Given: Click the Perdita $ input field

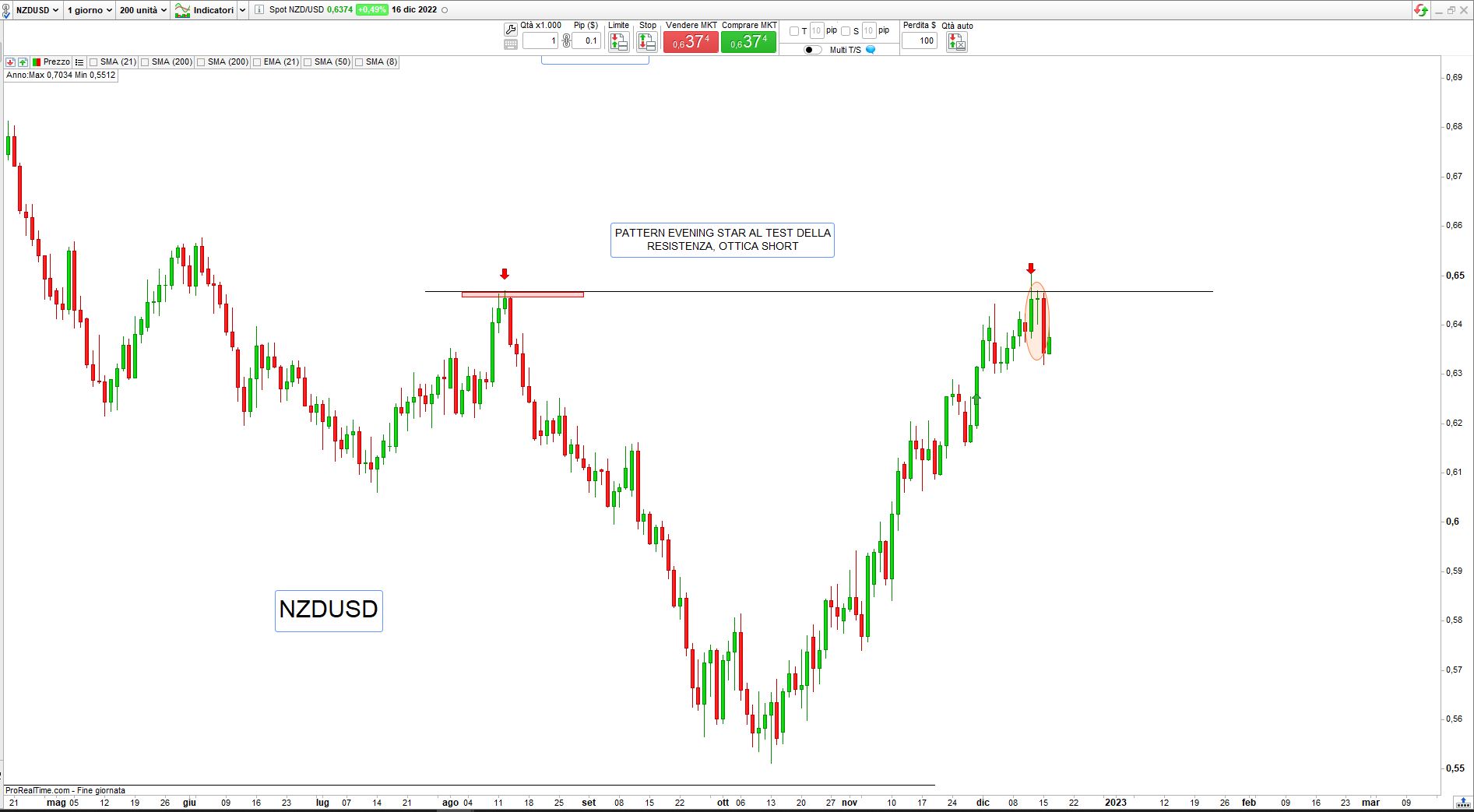Looking at the screenshot, I should coord(919,41).
